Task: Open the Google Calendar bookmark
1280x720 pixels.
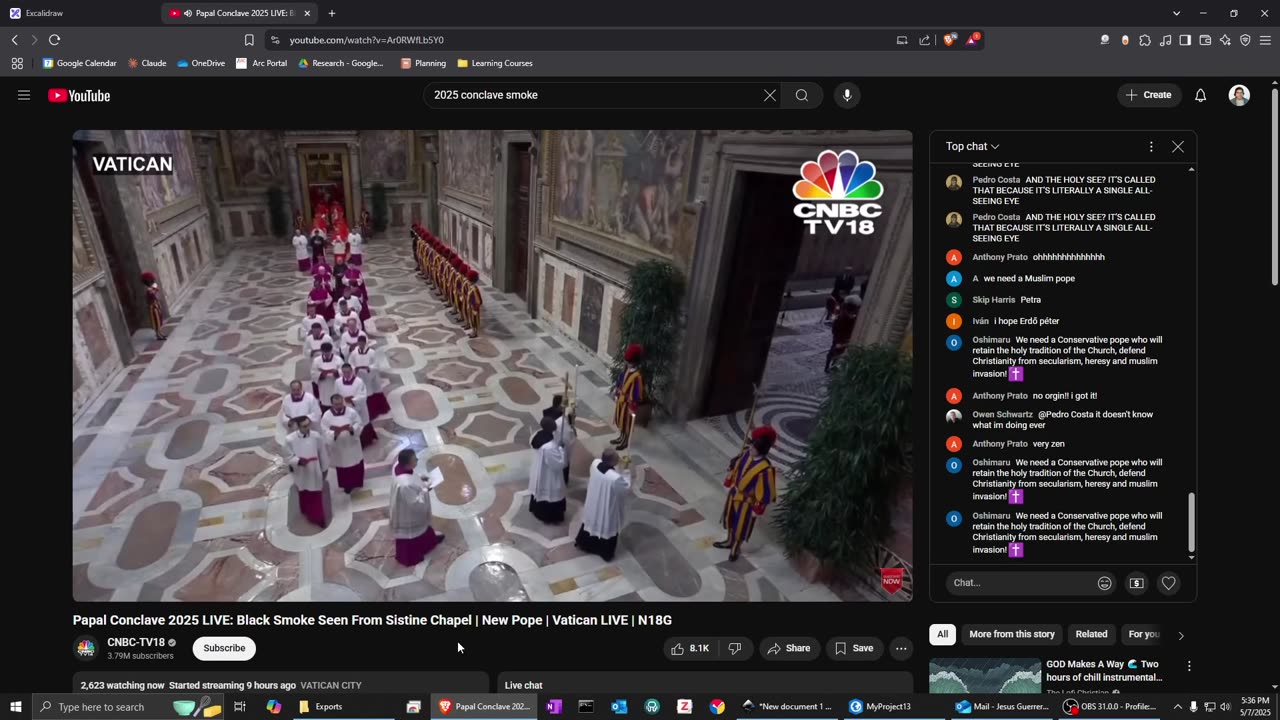Action: coord(79,63)
